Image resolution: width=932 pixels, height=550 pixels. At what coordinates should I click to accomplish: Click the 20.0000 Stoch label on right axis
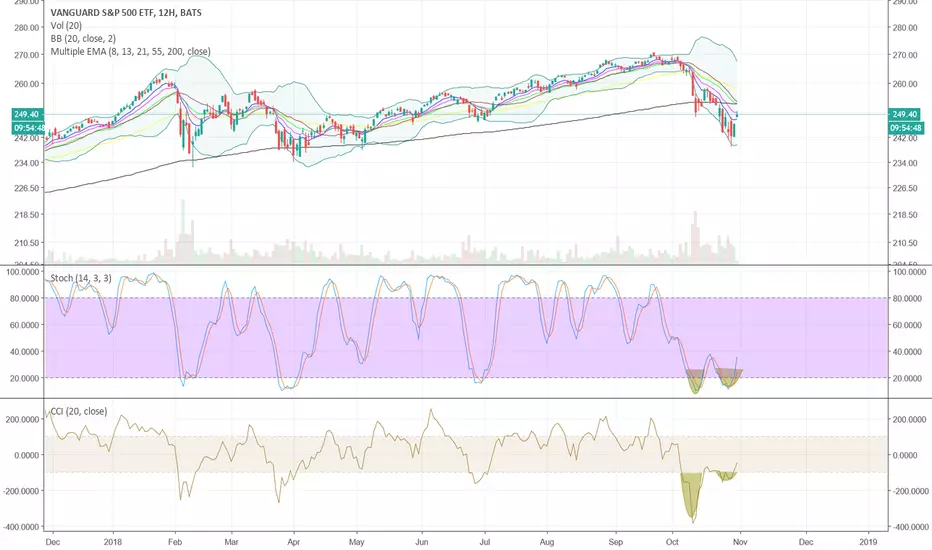coord(909,378)
